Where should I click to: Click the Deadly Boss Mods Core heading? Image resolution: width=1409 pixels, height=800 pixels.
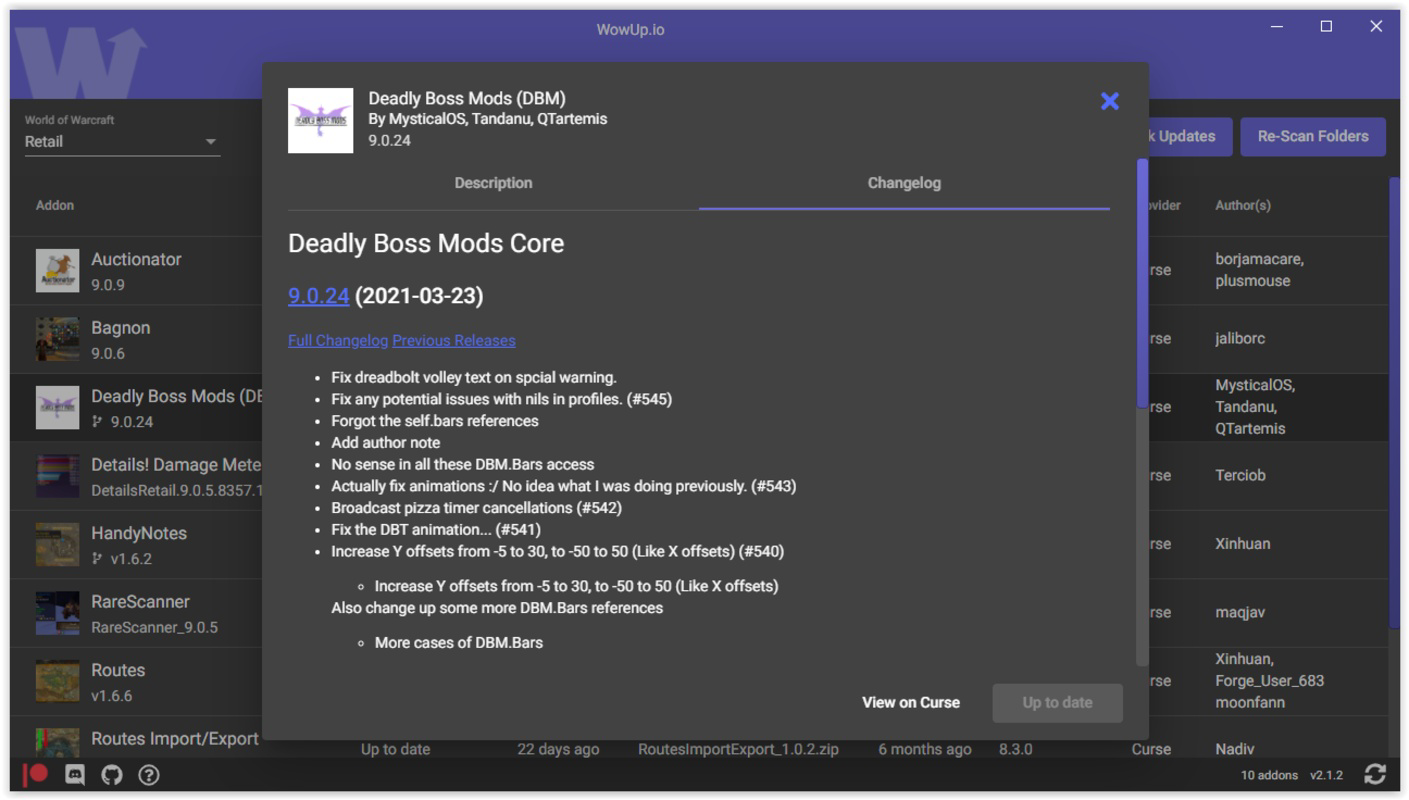pos(426,244)
